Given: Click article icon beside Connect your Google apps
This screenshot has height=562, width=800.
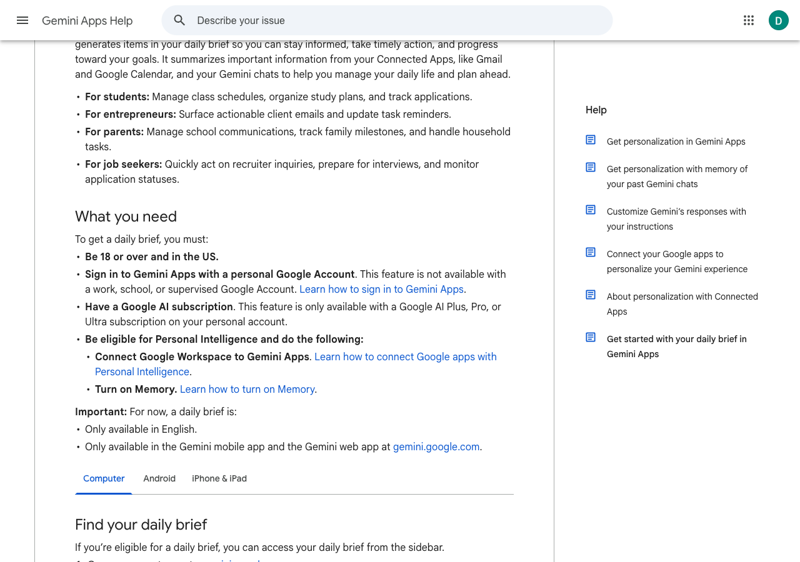Looking at the screenshot, I should pyautogui.click(x=590, y=252).
